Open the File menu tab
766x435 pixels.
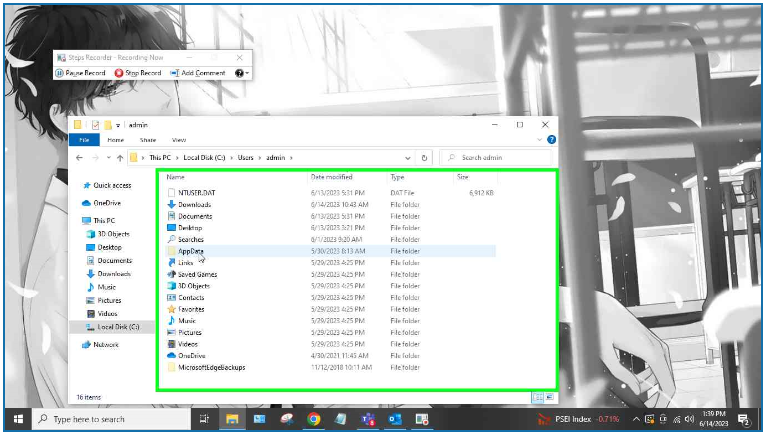pos(84,140)
